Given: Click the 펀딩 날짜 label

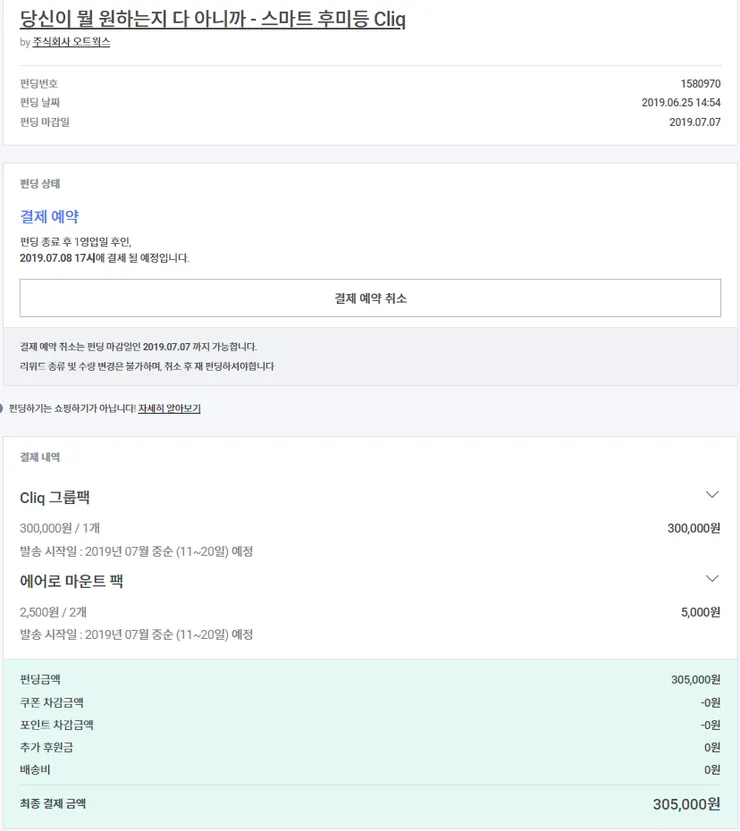Looking at the screenshot, I should click(x=40, y=102).
